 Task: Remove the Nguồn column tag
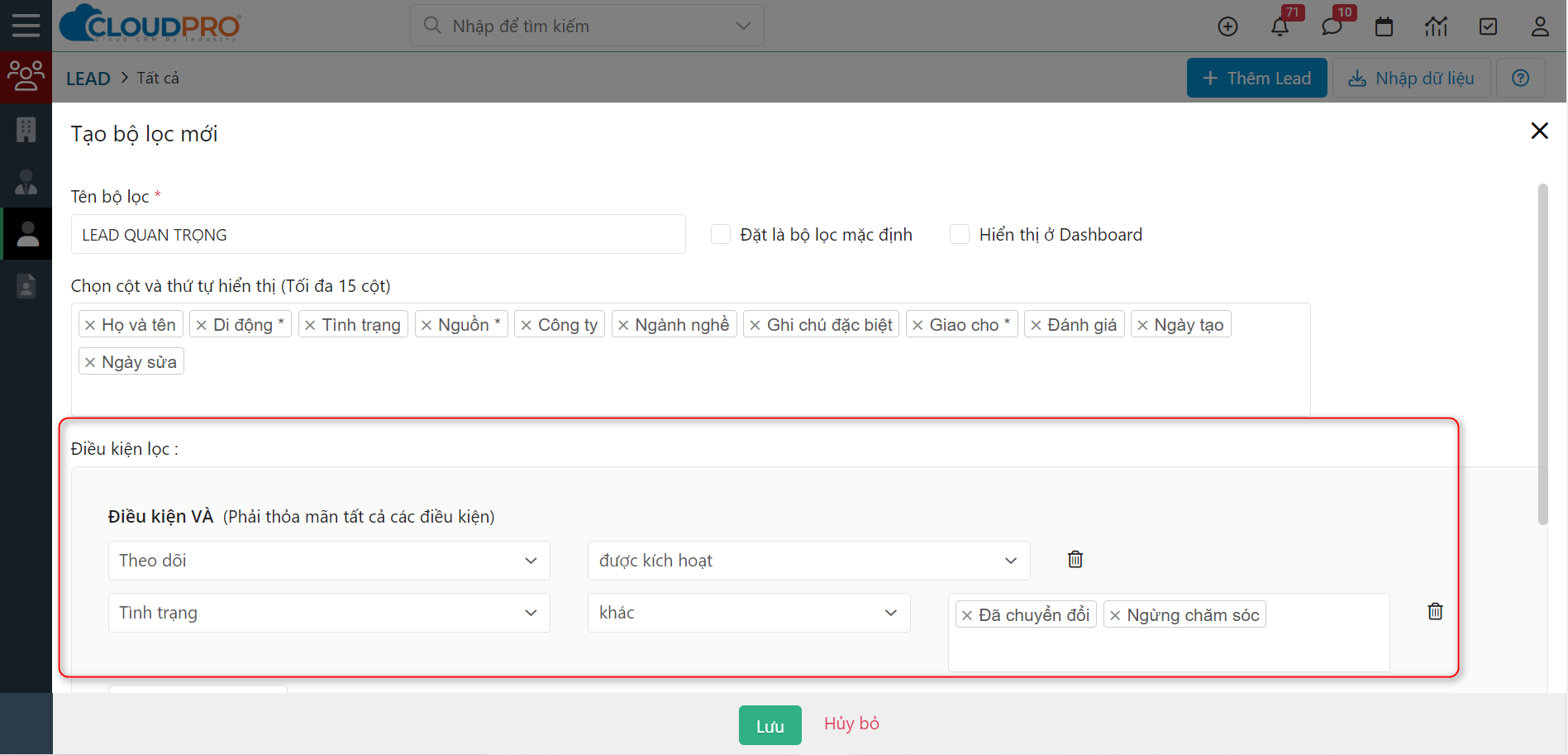(427, 325)
